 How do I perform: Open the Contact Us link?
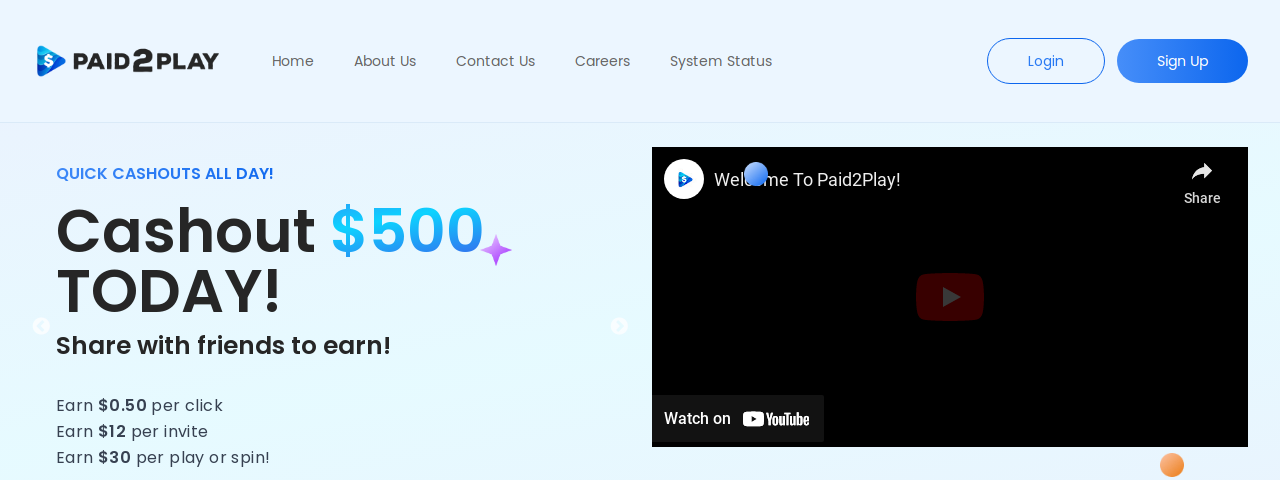(495, 61)
